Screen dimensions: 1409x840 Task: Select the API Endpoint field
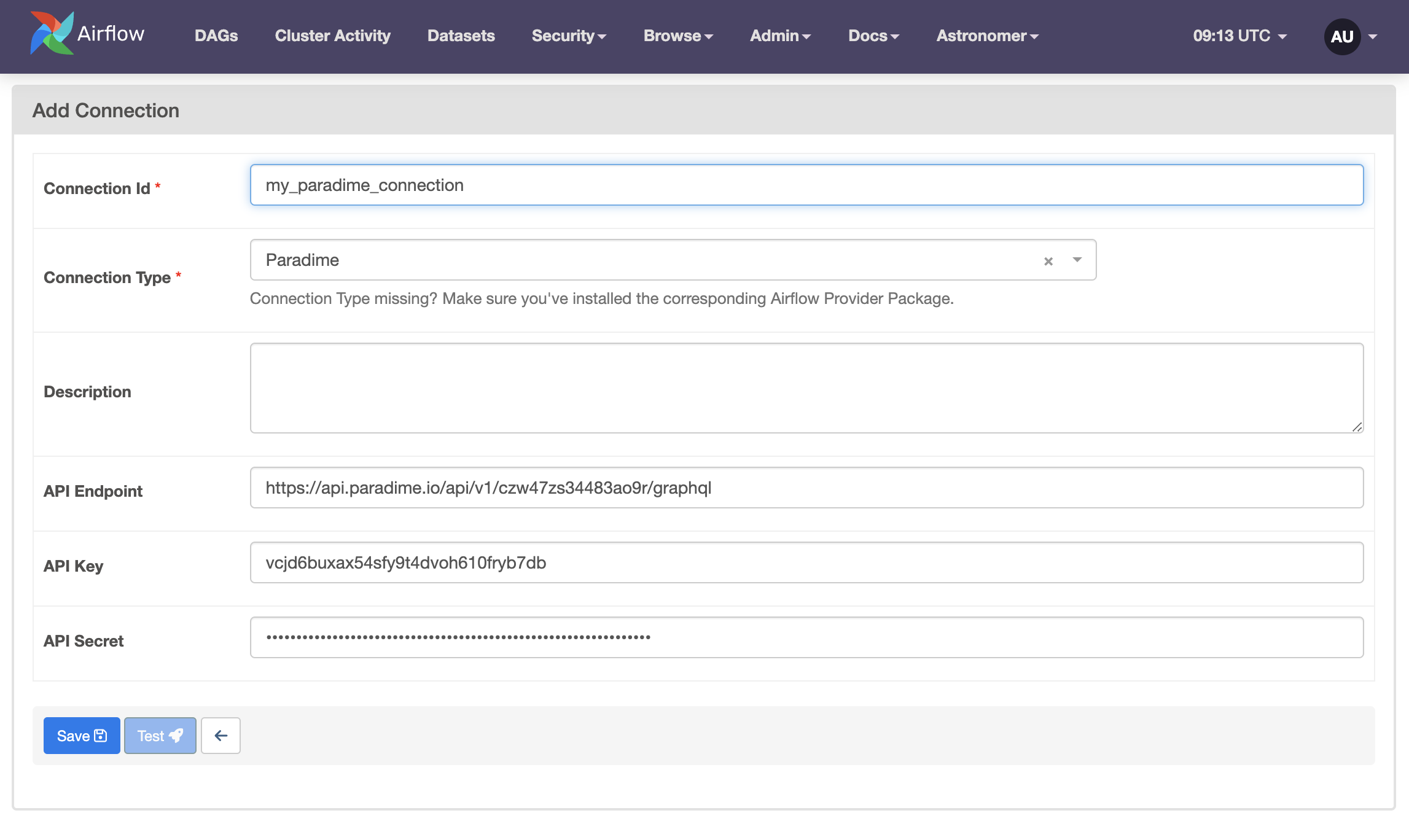[x=806, y=488]
